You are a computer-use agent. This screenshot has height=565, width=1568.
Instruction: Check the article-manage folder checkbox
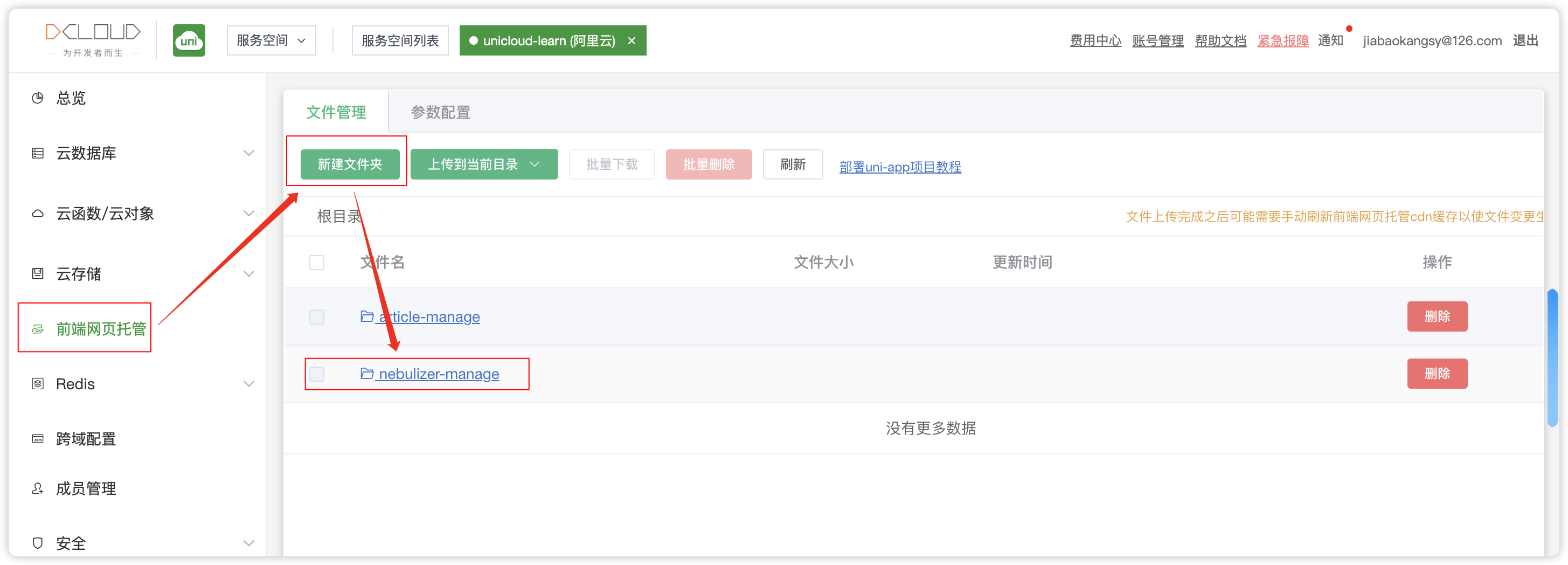point(316,317)
